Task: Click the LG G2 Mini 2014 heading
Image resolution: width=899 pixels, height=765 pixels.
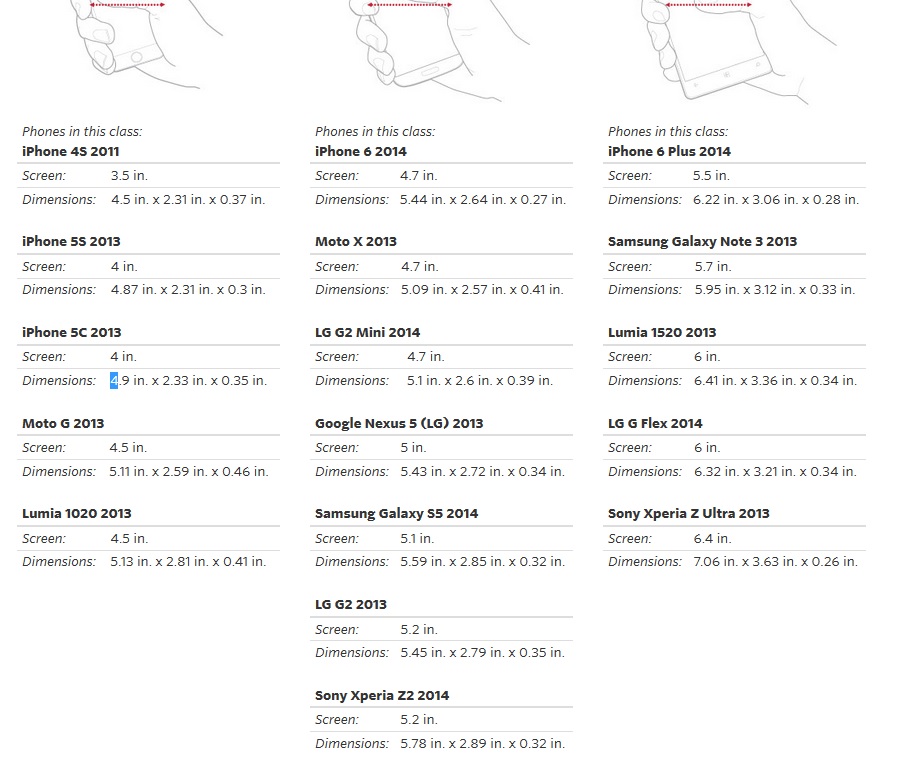Action: [x=367, y=333]
